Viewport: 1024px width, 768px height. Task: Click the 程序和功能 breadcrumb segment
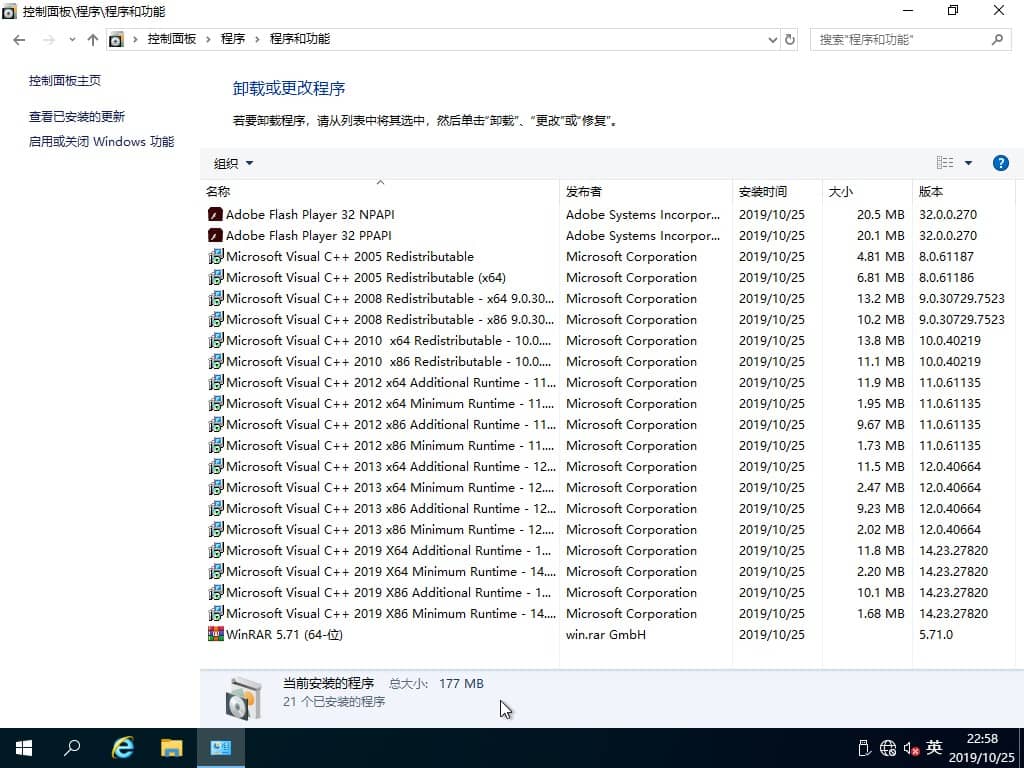pos(300,39)
